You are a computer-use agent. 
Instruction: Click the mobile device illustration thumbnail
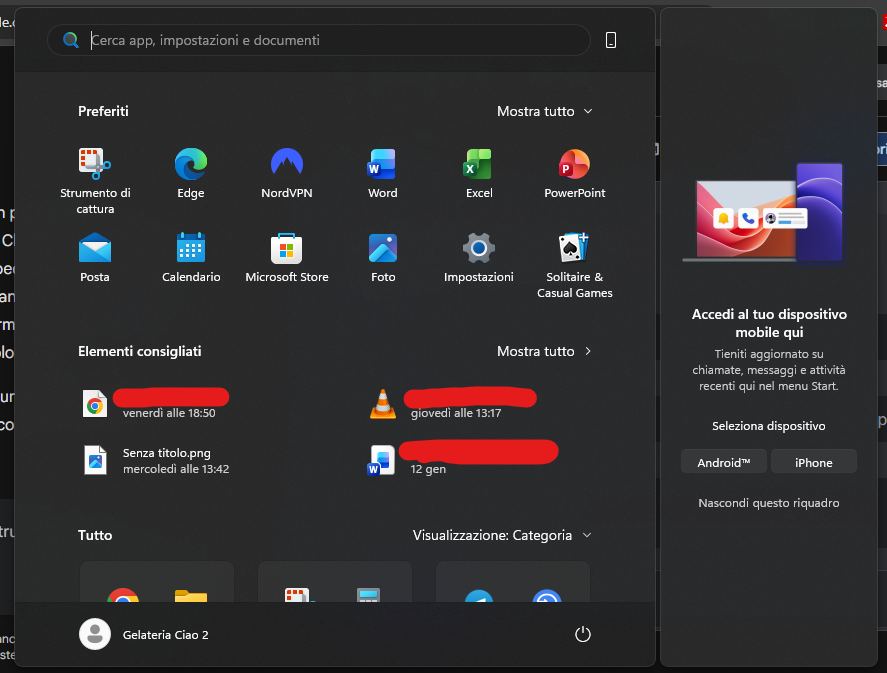pyautogui.click(x=763, y=214)
